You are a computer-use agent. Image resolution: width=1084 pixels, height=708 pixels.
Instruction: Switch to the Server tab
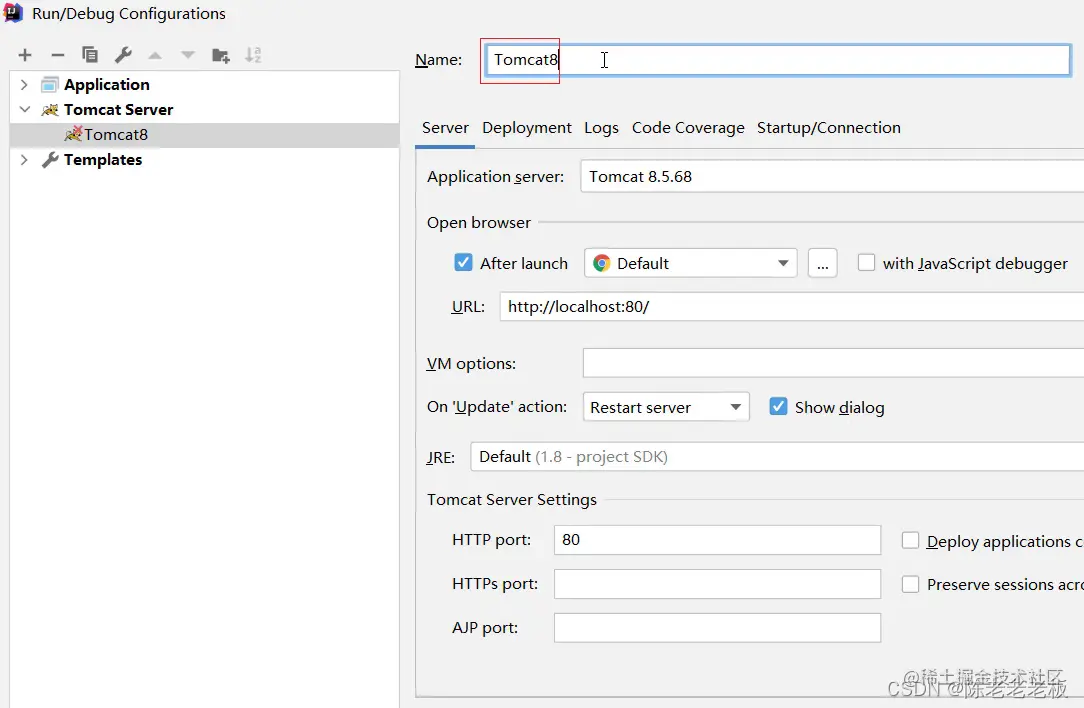click(x=445, y=128)
